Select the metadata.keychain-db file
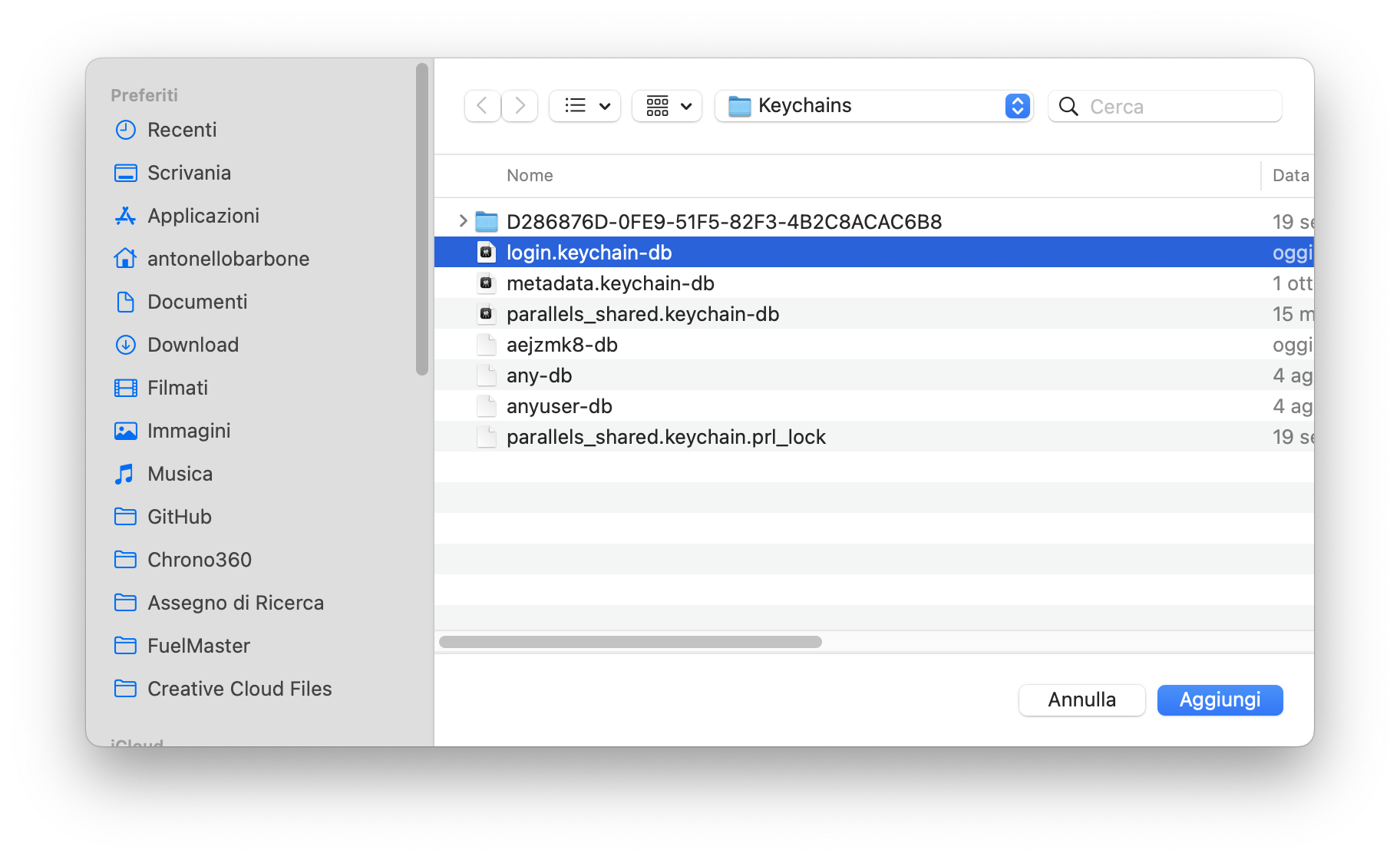1400x860 pixels. (609, 283)
